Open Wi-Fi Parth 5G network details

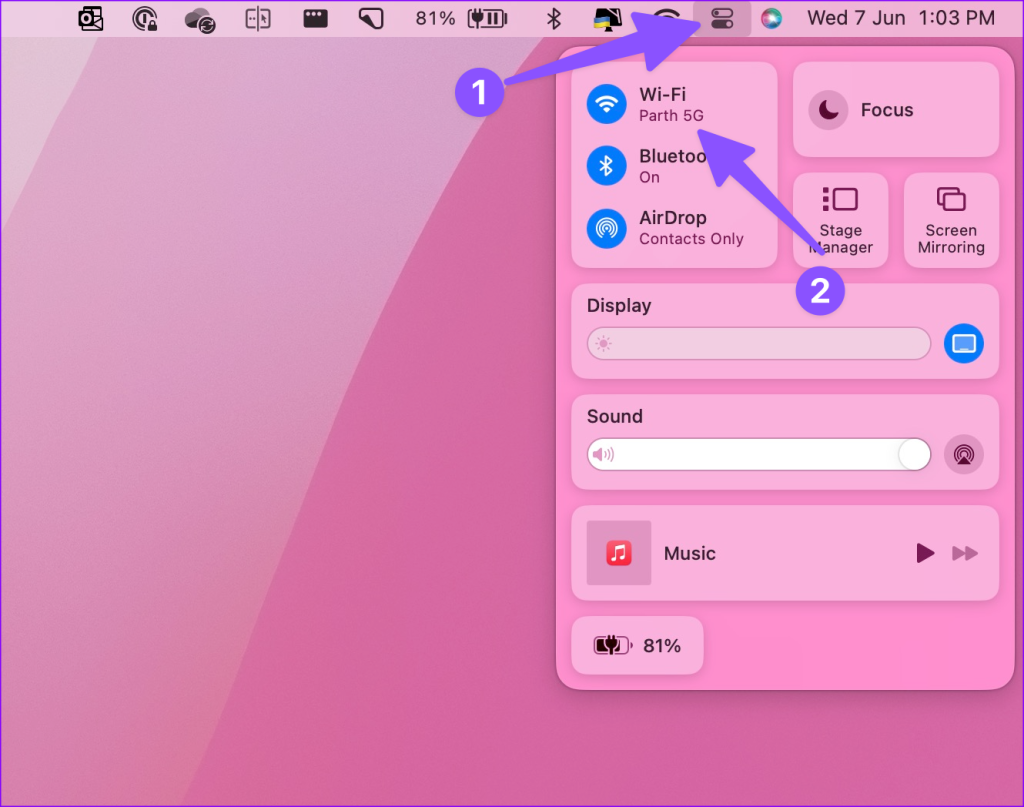671,104
